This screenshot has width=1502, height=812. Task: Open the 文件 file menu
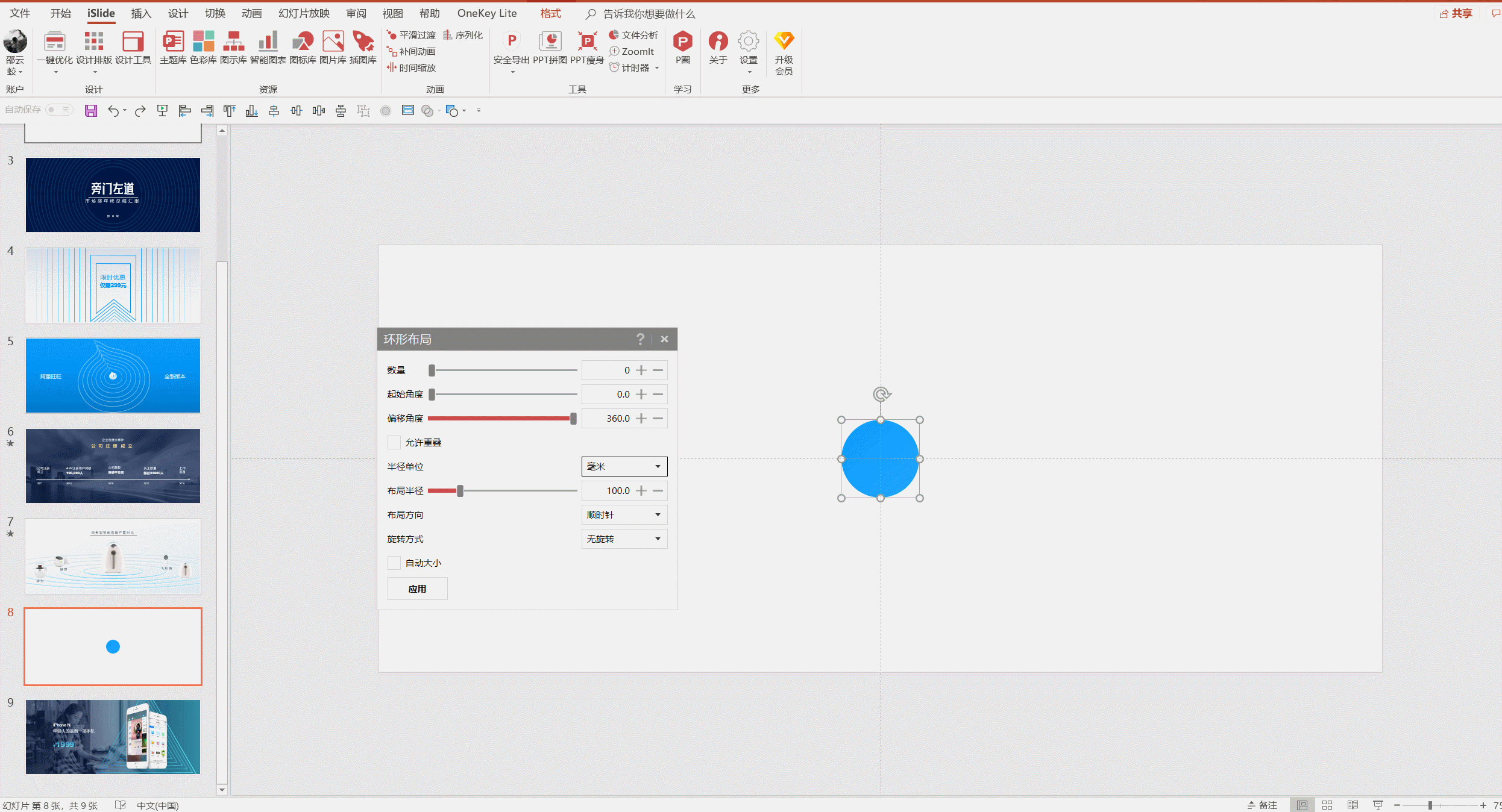click(19, 13)
